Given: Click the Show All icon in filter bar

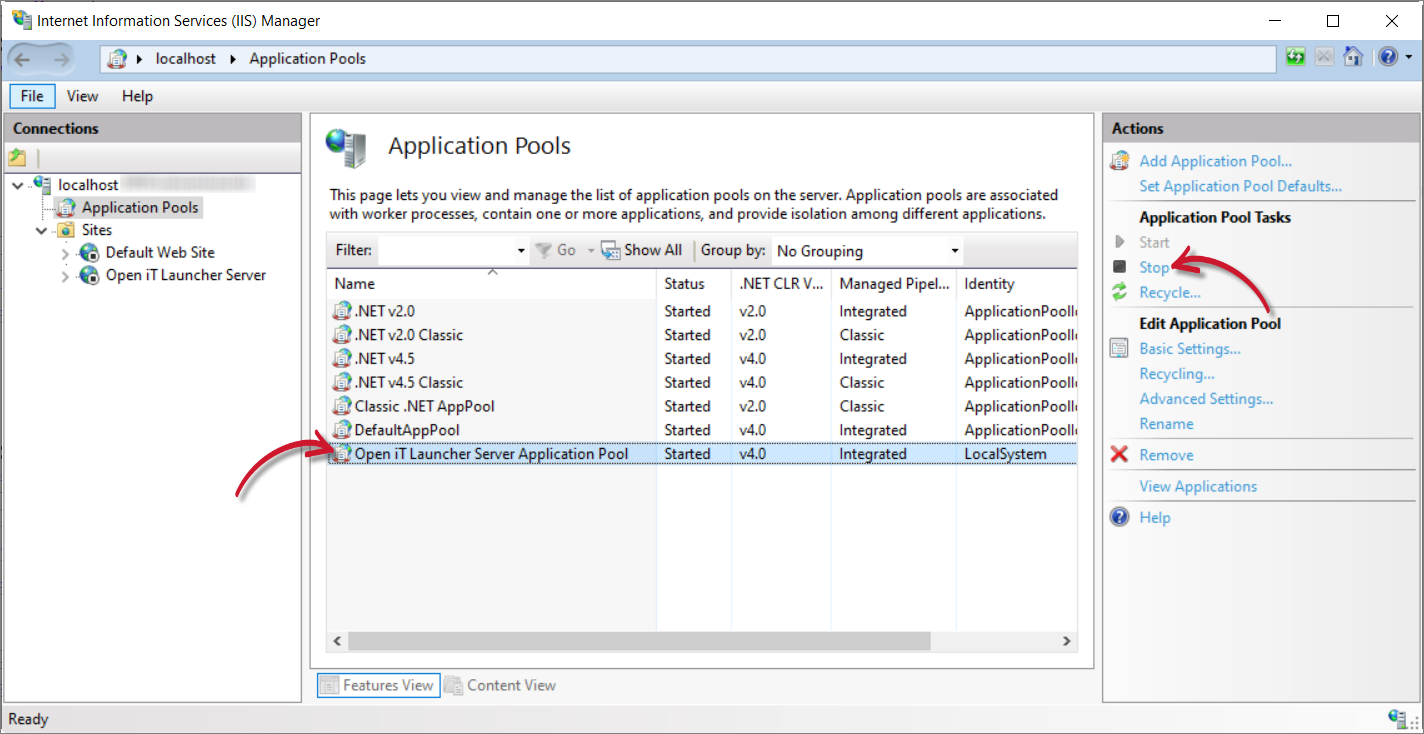Looking at the screenshot, I should [x=611, y=250].
